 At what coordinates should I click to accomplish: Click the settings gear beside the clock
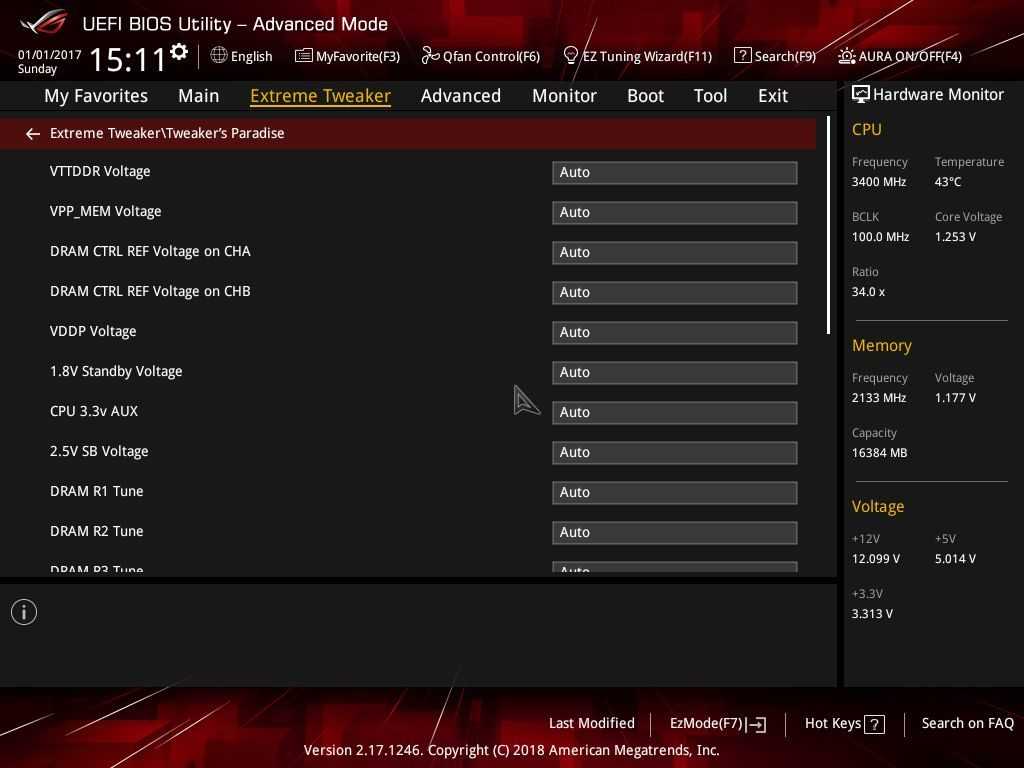pos(179,52)
